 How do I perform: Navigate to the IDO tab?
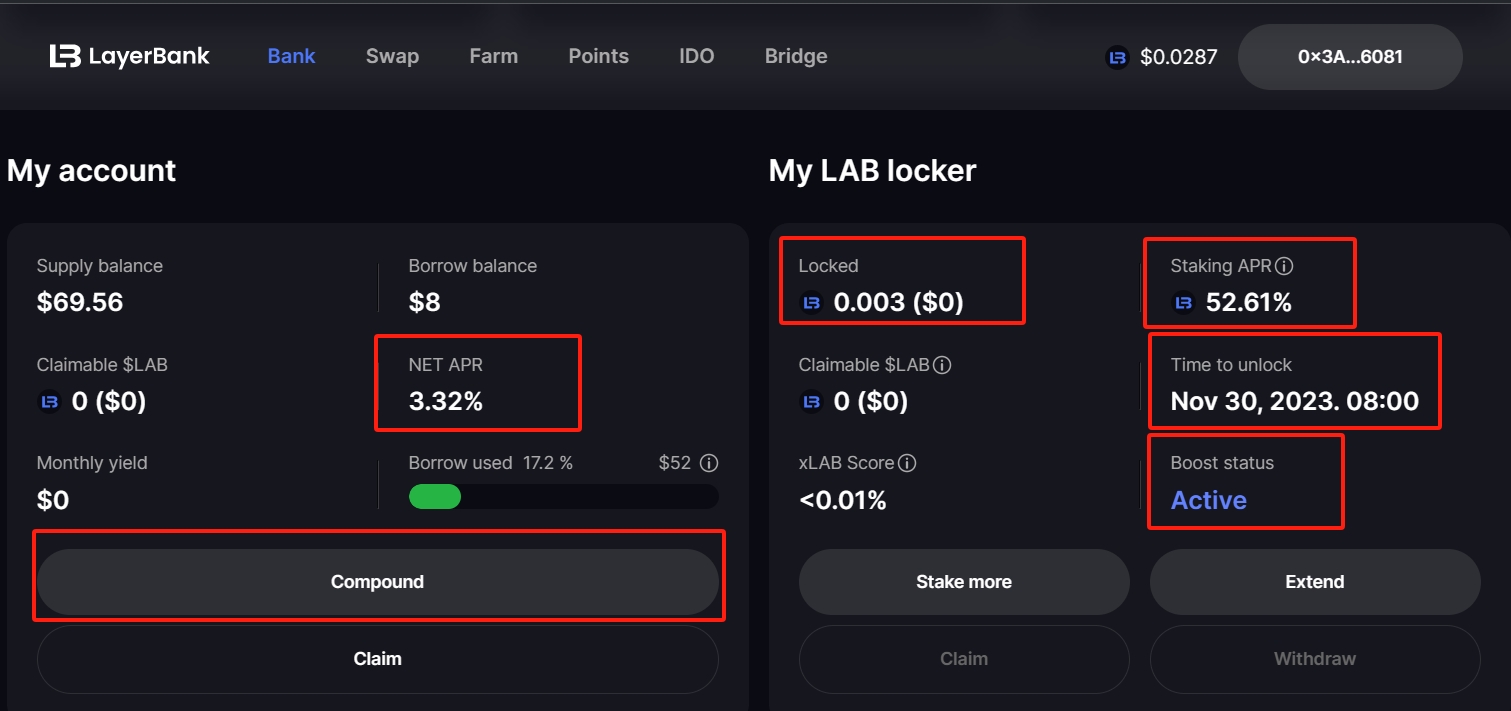click(696, 56)
